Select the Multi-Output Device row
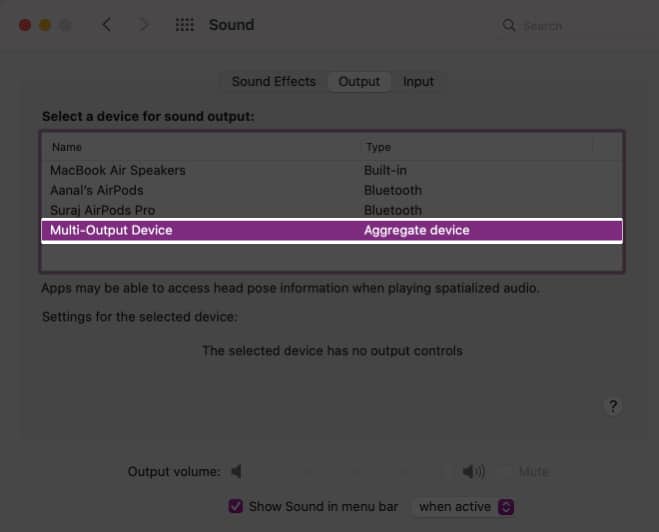659x532 pixels. pos(332,230)
